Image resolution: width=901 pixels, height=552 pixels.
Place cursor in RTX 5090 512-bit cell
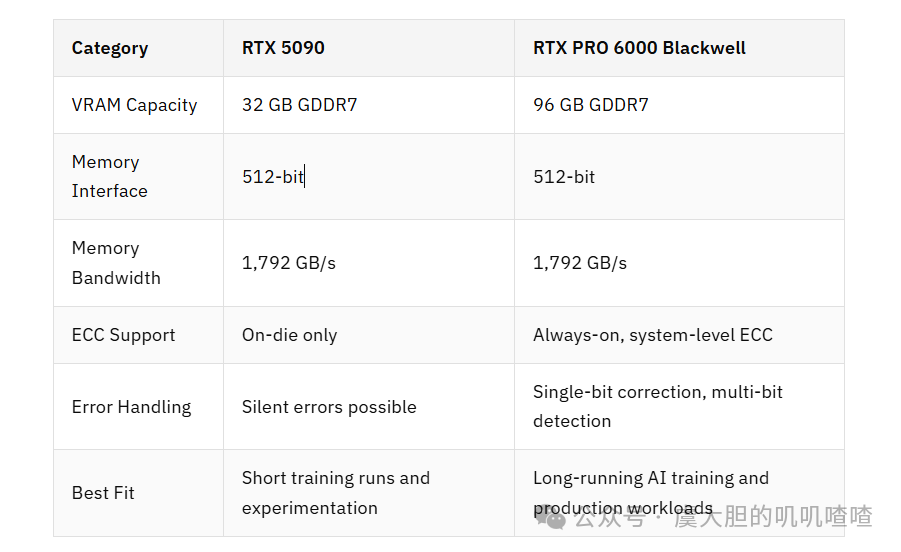click(369, 176)
